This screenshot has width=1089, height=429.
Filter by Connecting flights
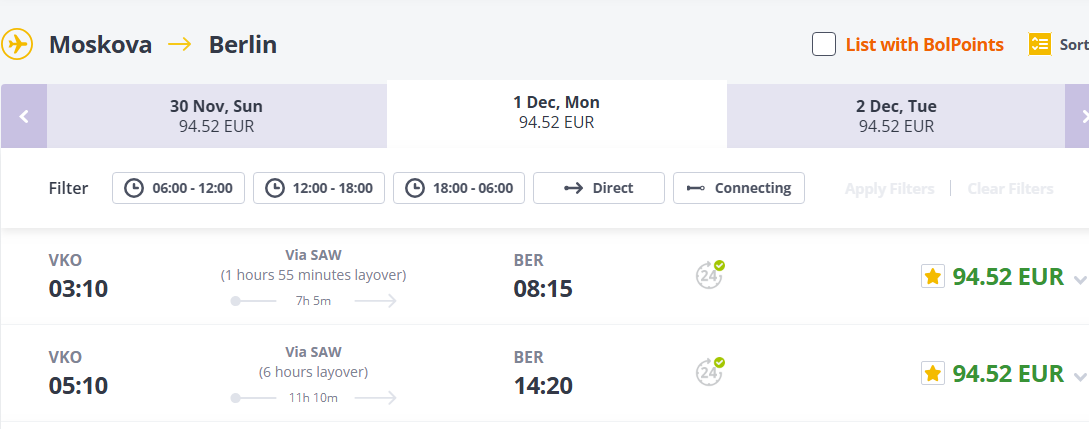click(739, 188)
